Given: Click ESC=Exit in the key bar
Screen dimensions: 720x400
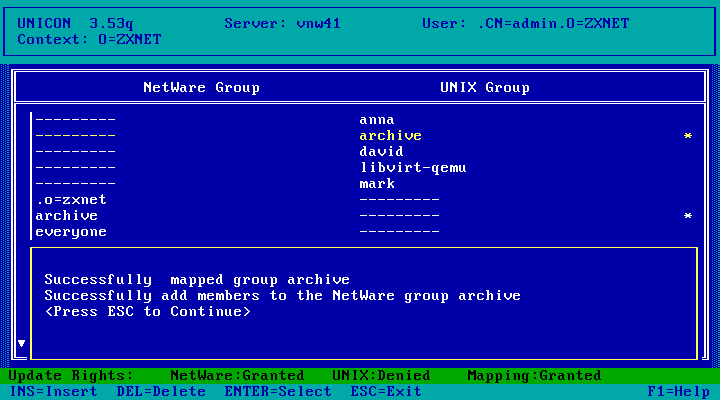Looking at the screenshot, I should [386, 392].
